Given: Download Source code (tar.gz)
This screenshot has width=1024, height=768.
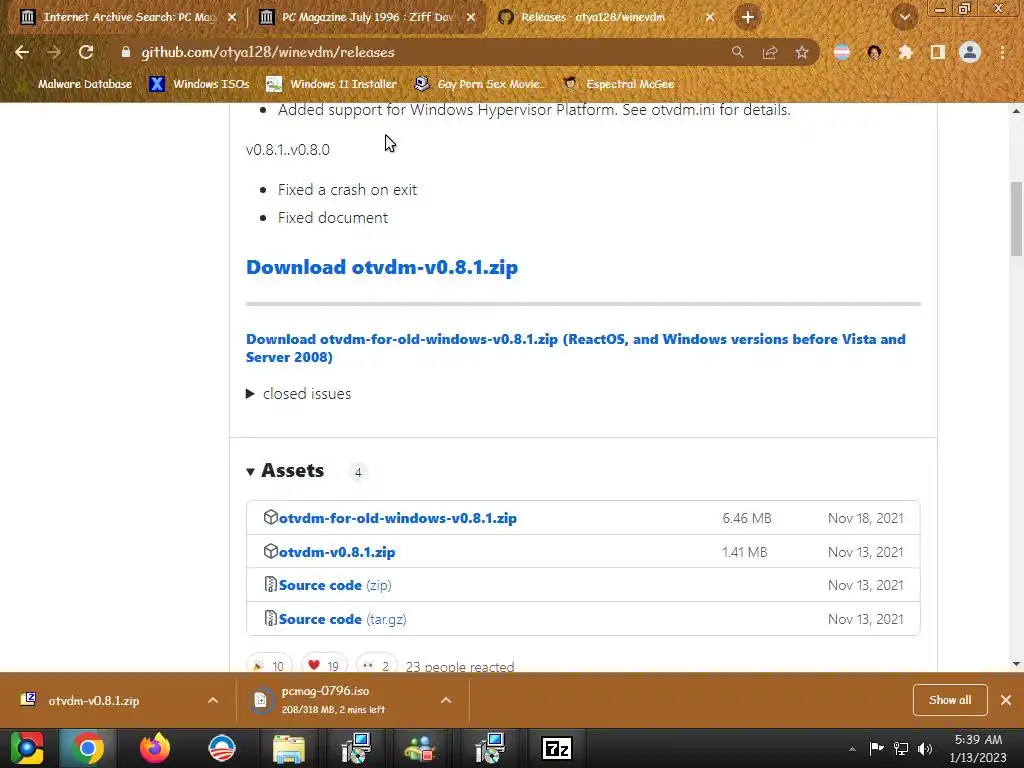Looking at the screenshot, I should [342, 619].
